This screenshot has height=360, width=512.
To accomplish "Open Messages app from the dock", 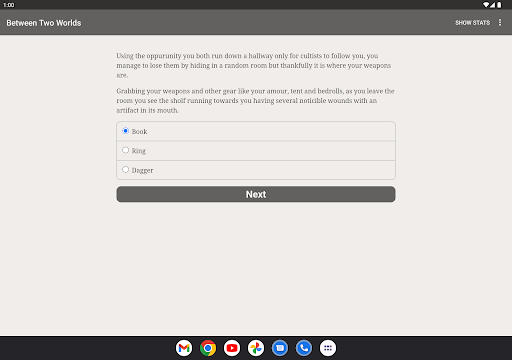I will pos(280,348).
